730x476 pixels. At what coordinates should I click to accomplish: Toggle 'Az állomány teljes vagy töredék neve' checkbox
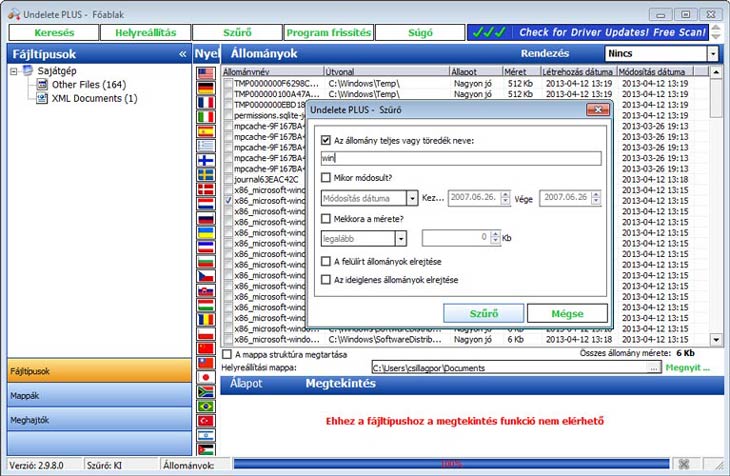pyautogui.click(x=326, y=140)
